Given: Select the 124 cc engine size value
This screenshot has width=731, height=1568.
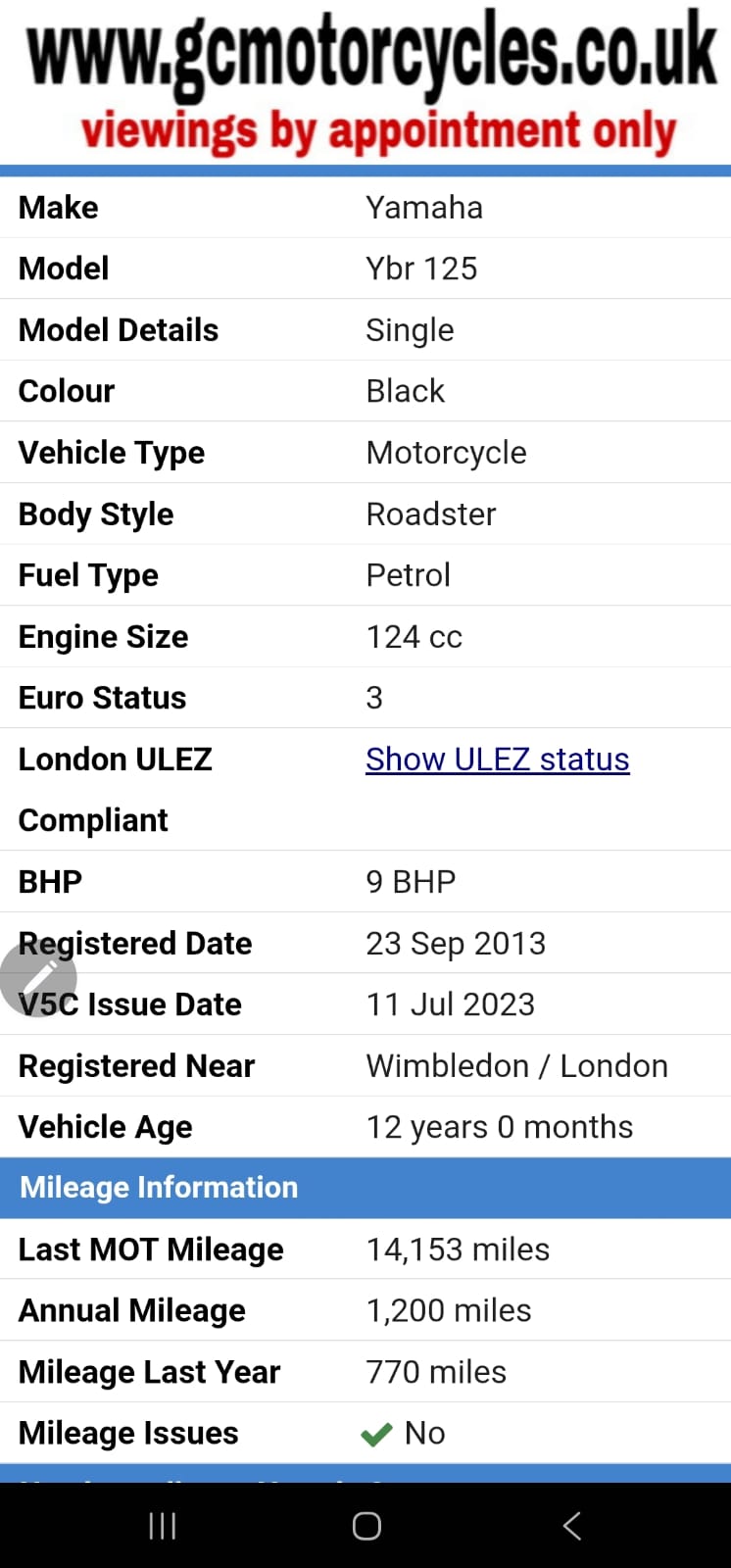Looking at the screenshot, I should [x=414, y=637].
